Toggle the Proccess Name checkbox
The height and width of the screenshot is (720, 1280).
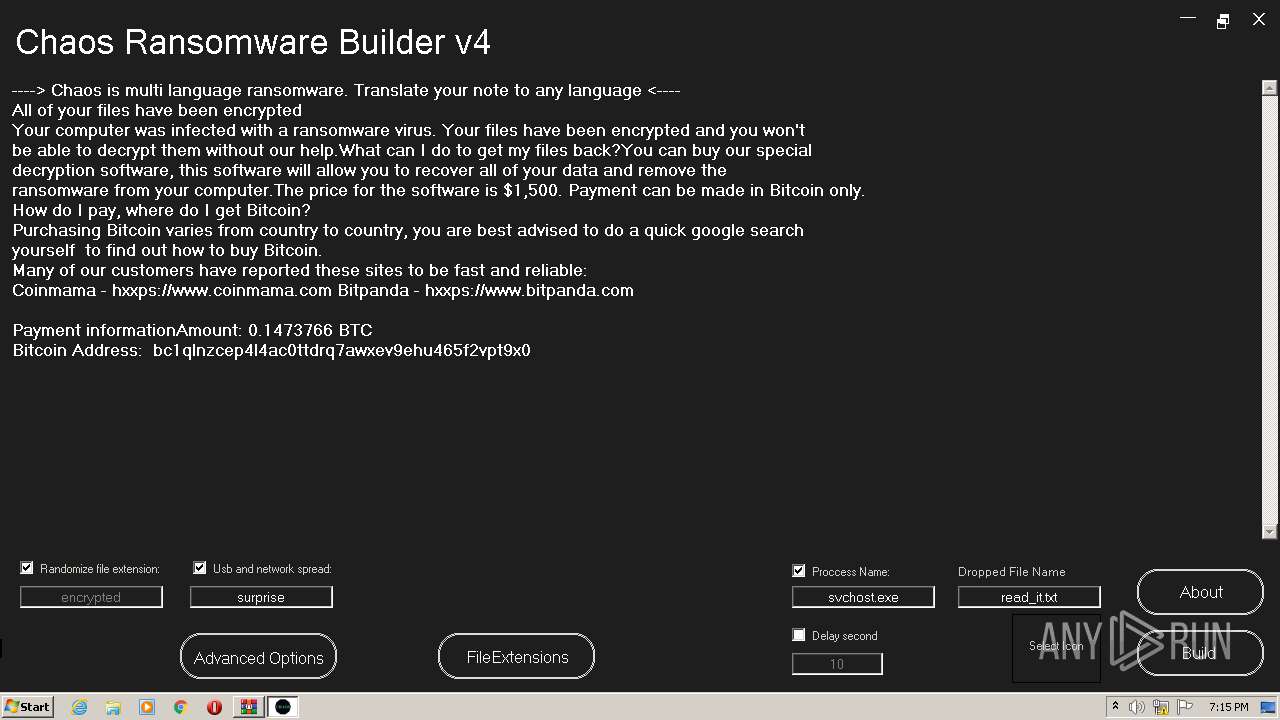pyautogui.click(x=799, y=571)
